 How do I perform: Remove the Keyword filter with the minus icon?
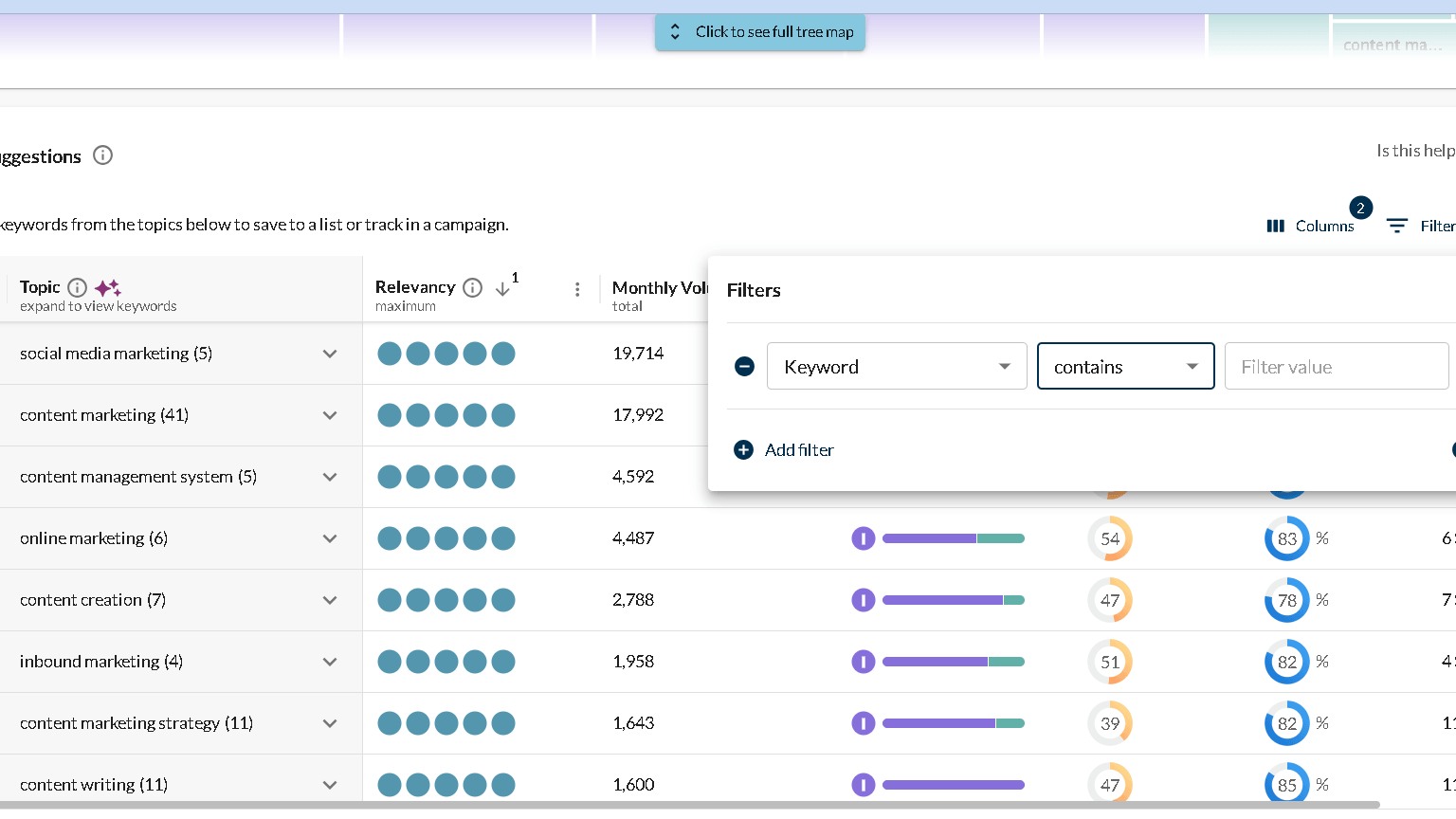click(x=744, y=366)
